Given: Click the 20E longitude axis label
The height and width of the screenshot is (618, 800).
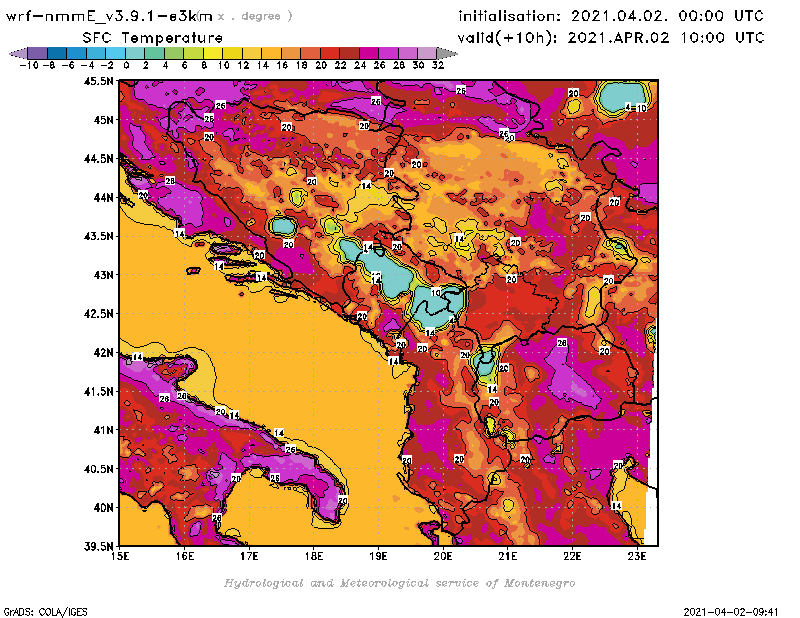Looking at the screenshot, I should tap(443, 556).
